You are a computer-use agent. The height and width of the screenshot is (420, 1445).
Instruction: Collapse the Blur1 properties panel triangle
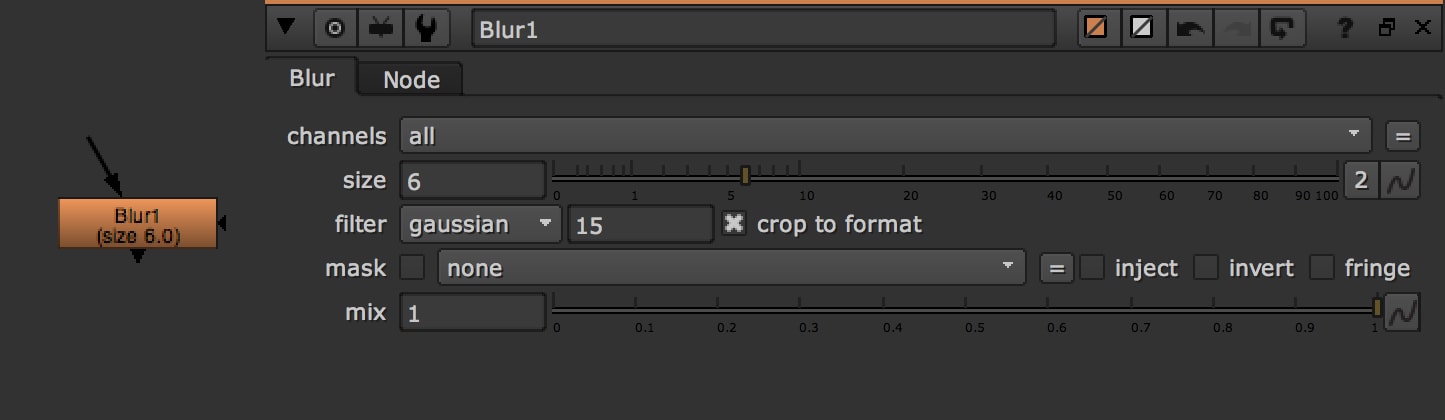(287, 28)
